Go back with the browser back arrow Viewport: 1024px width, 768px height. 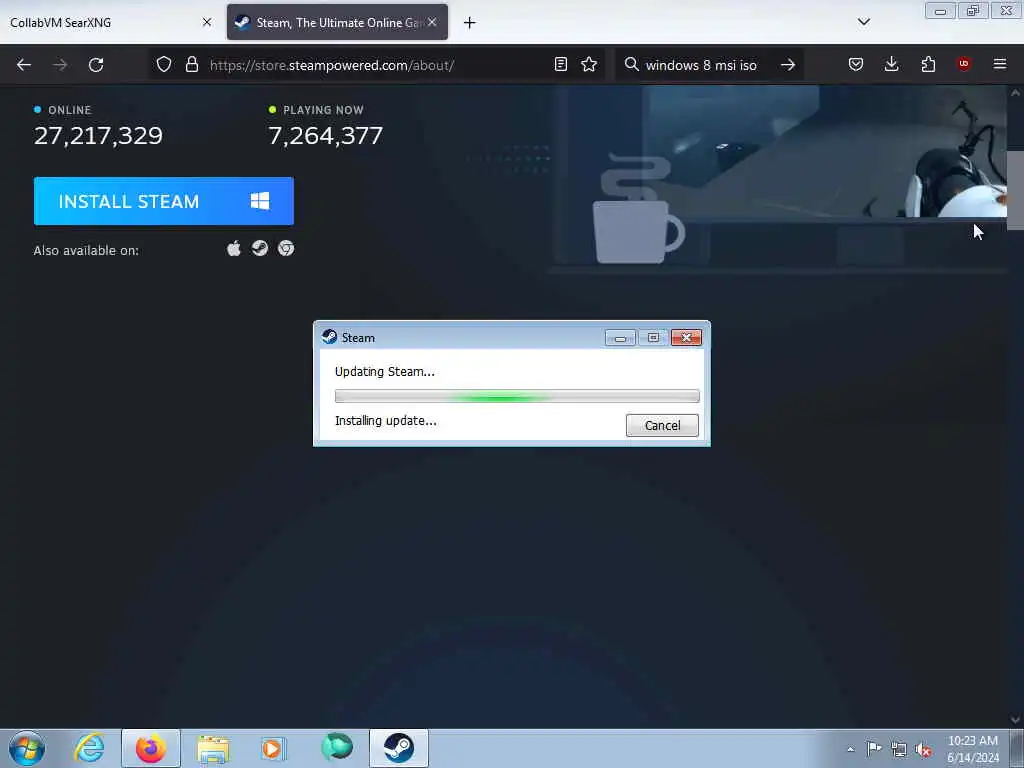pyautogui.click(x=24, y=65)
